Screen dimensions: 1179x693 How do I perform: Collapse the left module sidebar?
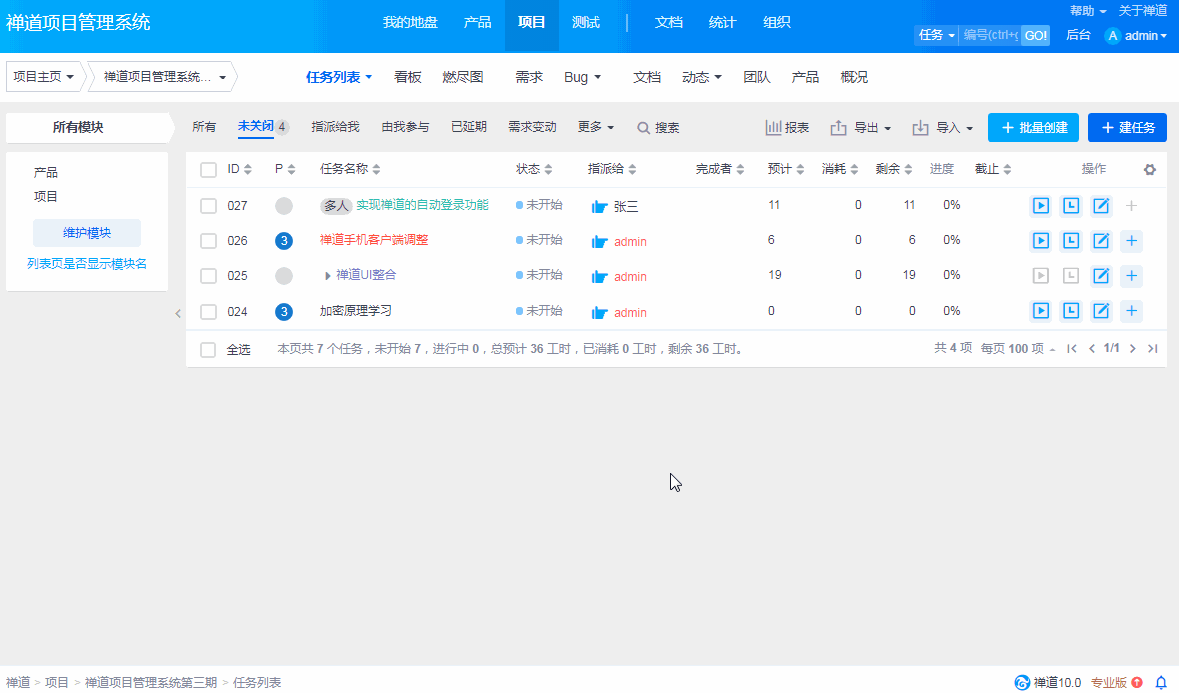(178, 313)
